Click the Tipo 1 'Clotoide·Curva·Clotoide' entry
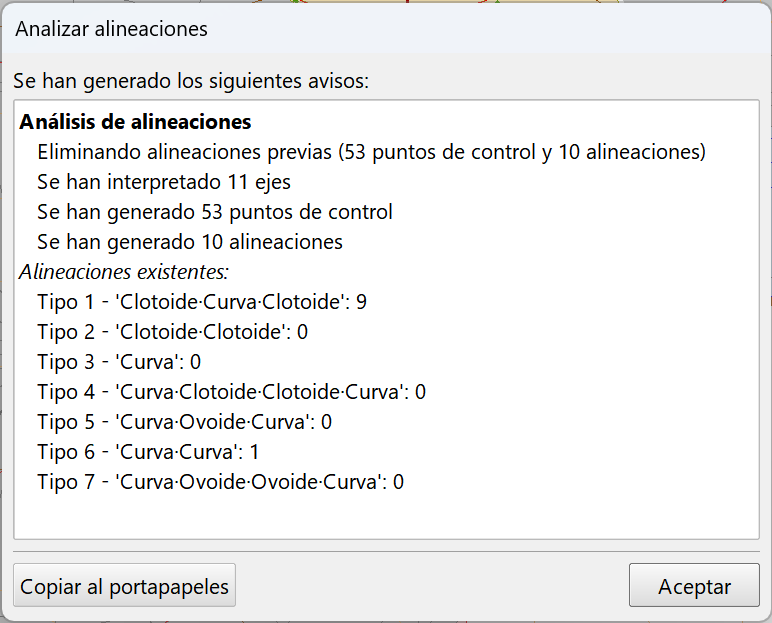The width and height of the screenshot is (772, 623). 202,301
